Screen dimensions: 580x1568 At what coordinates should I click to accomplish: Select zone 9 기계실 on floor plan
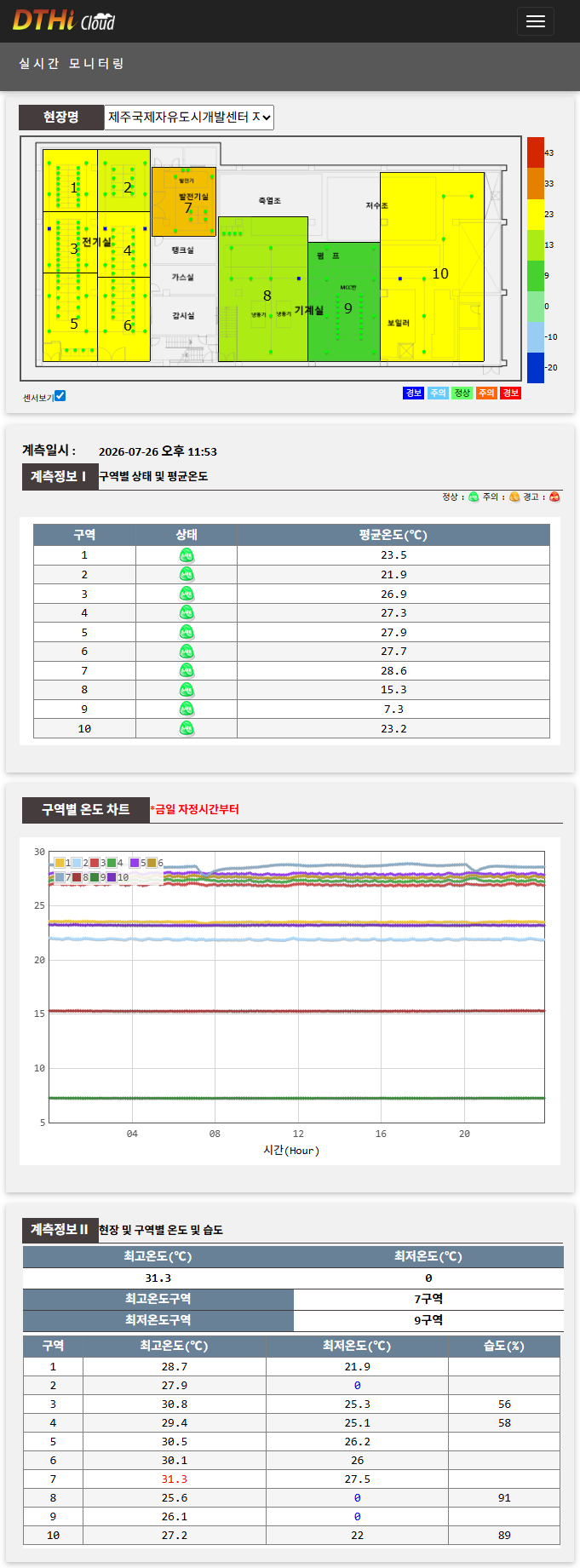coord(344,302)
